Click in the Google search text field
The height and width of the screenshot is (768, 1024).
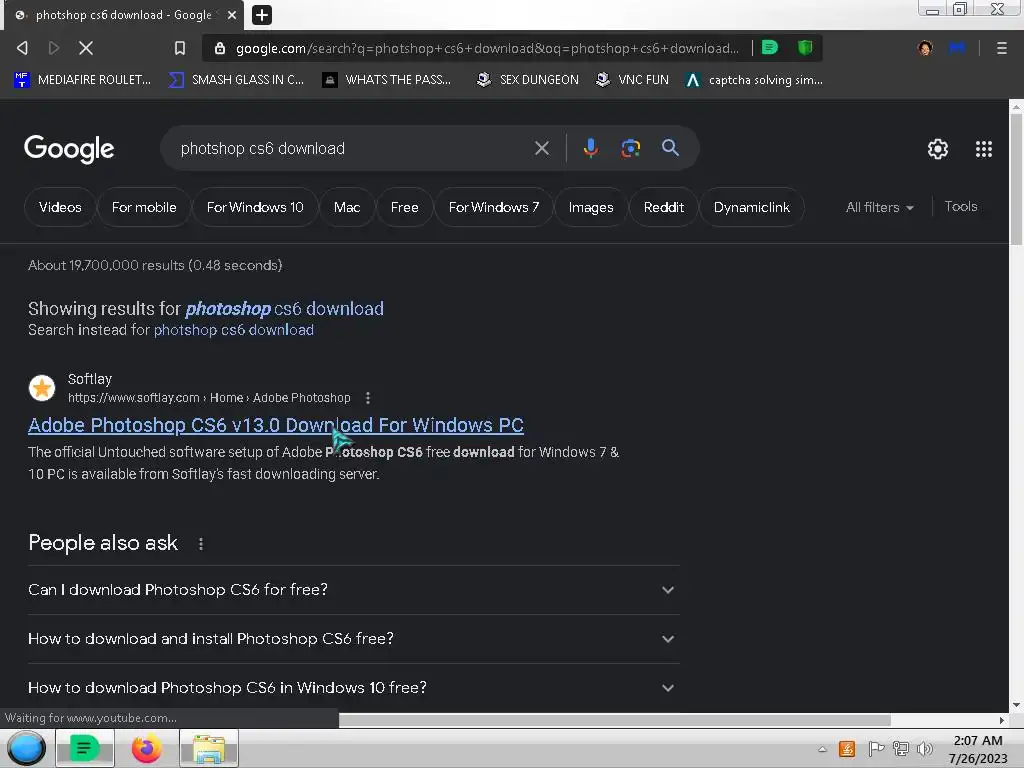[x=353, y=148]
